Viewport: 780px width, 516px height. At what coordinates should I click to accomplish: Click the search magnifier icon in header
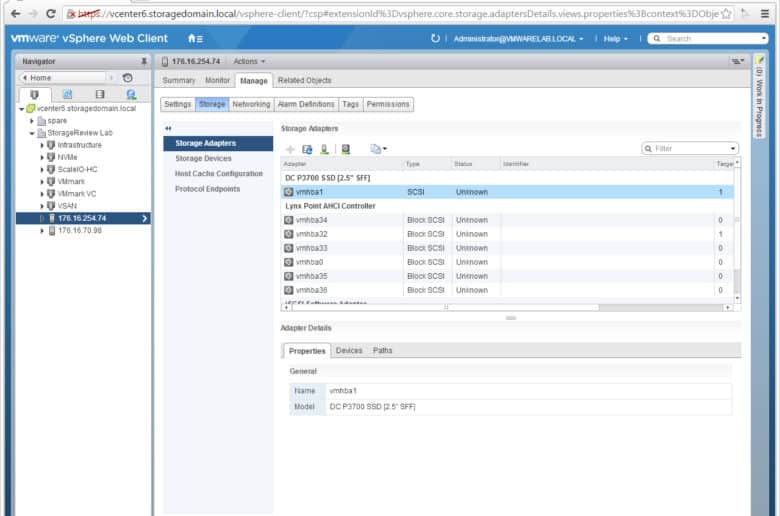click(x=657, y=38)
